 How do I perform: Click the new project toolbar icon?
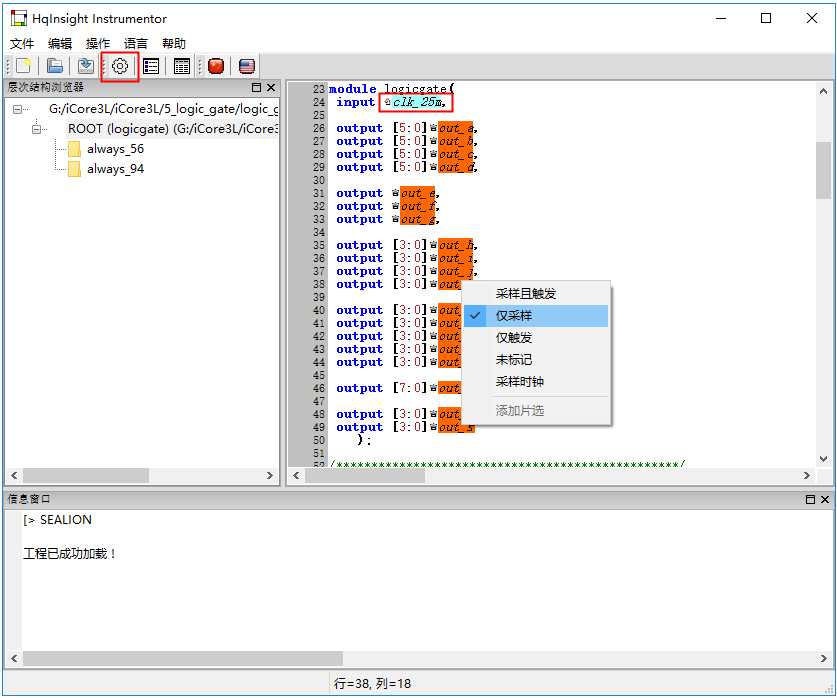[x=24, y=66]
